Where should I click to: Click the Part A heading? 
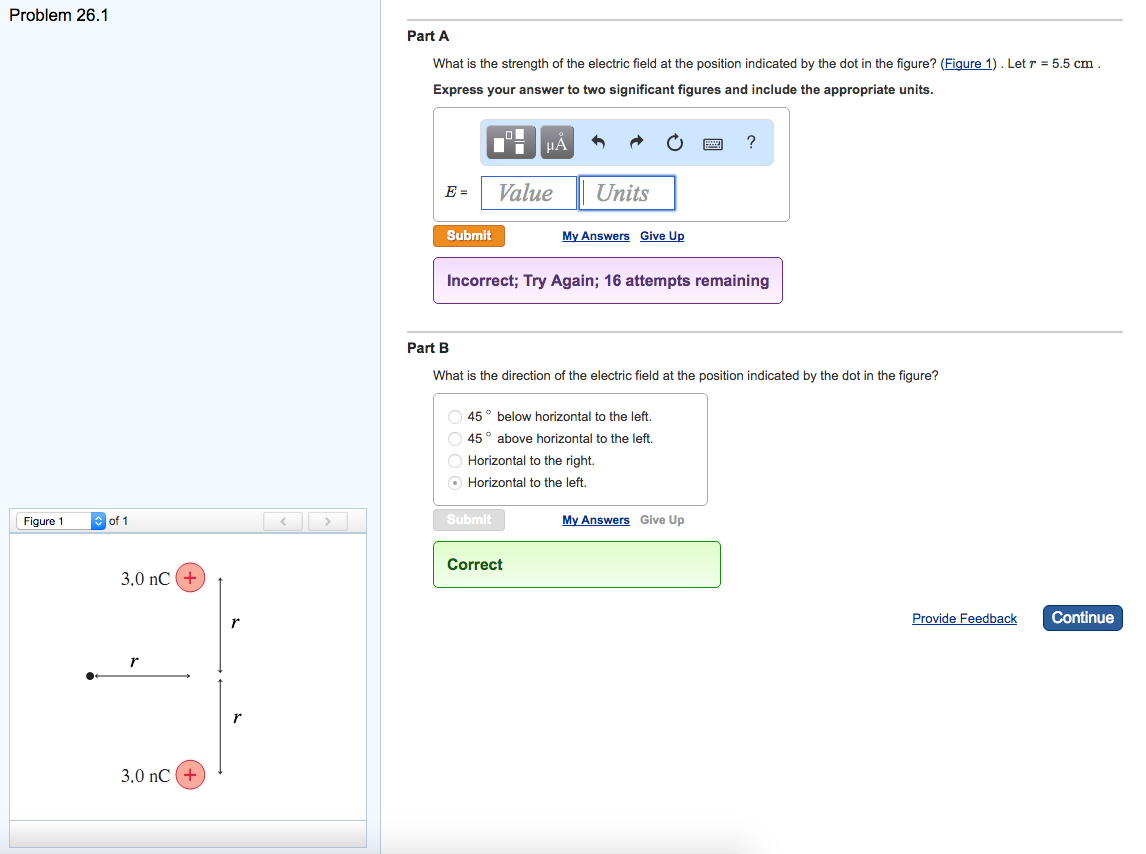click(x=428, y=36)
